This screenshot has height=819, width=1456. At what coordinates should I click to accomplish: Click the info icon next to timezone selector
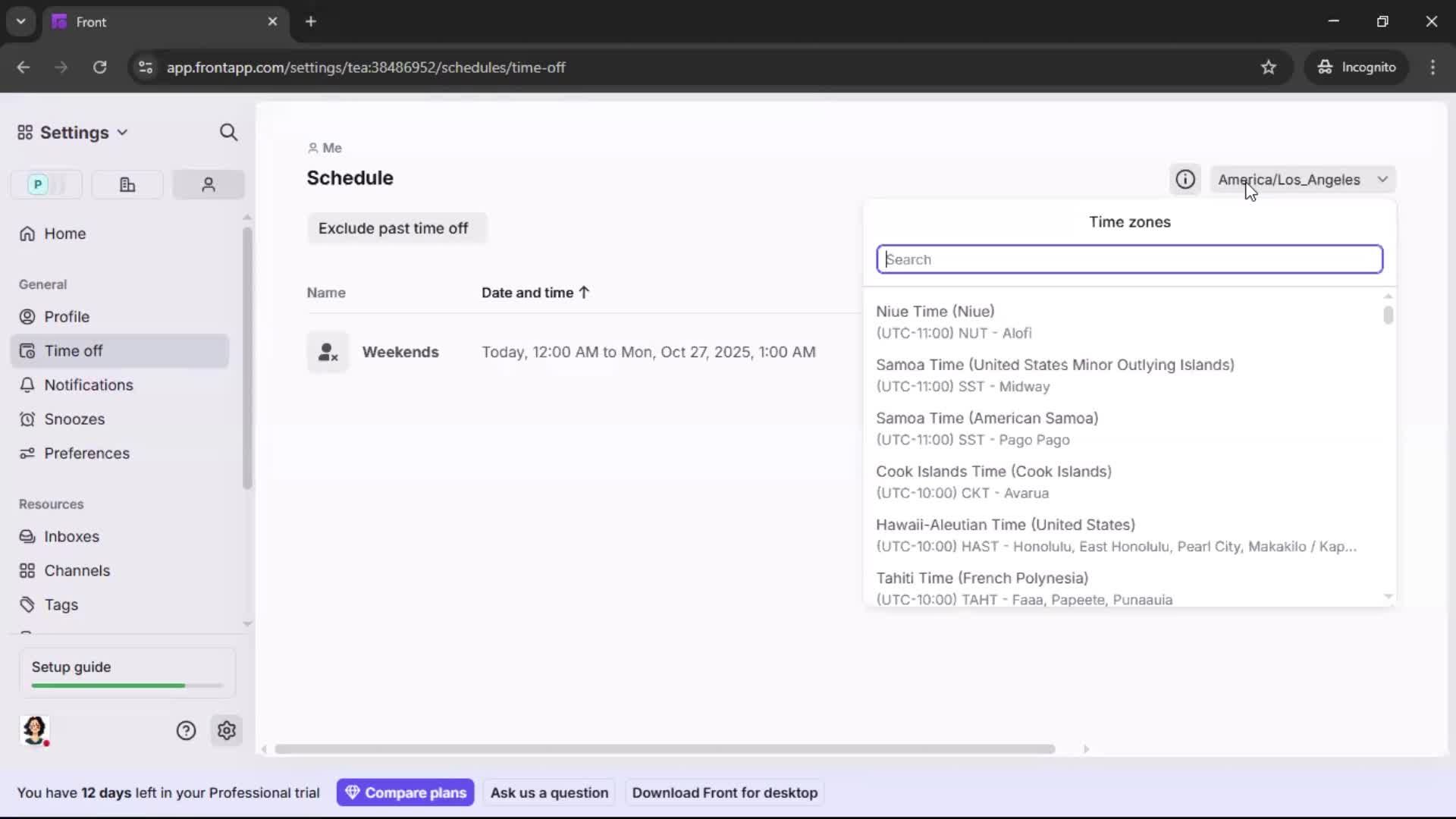click(1185, 179)
